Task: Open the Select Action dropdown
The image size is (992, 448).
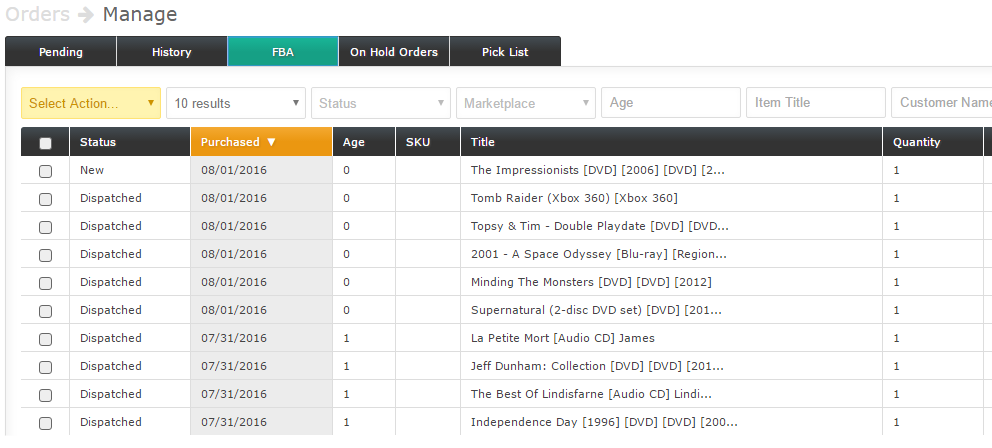Action: pos(91,103)
